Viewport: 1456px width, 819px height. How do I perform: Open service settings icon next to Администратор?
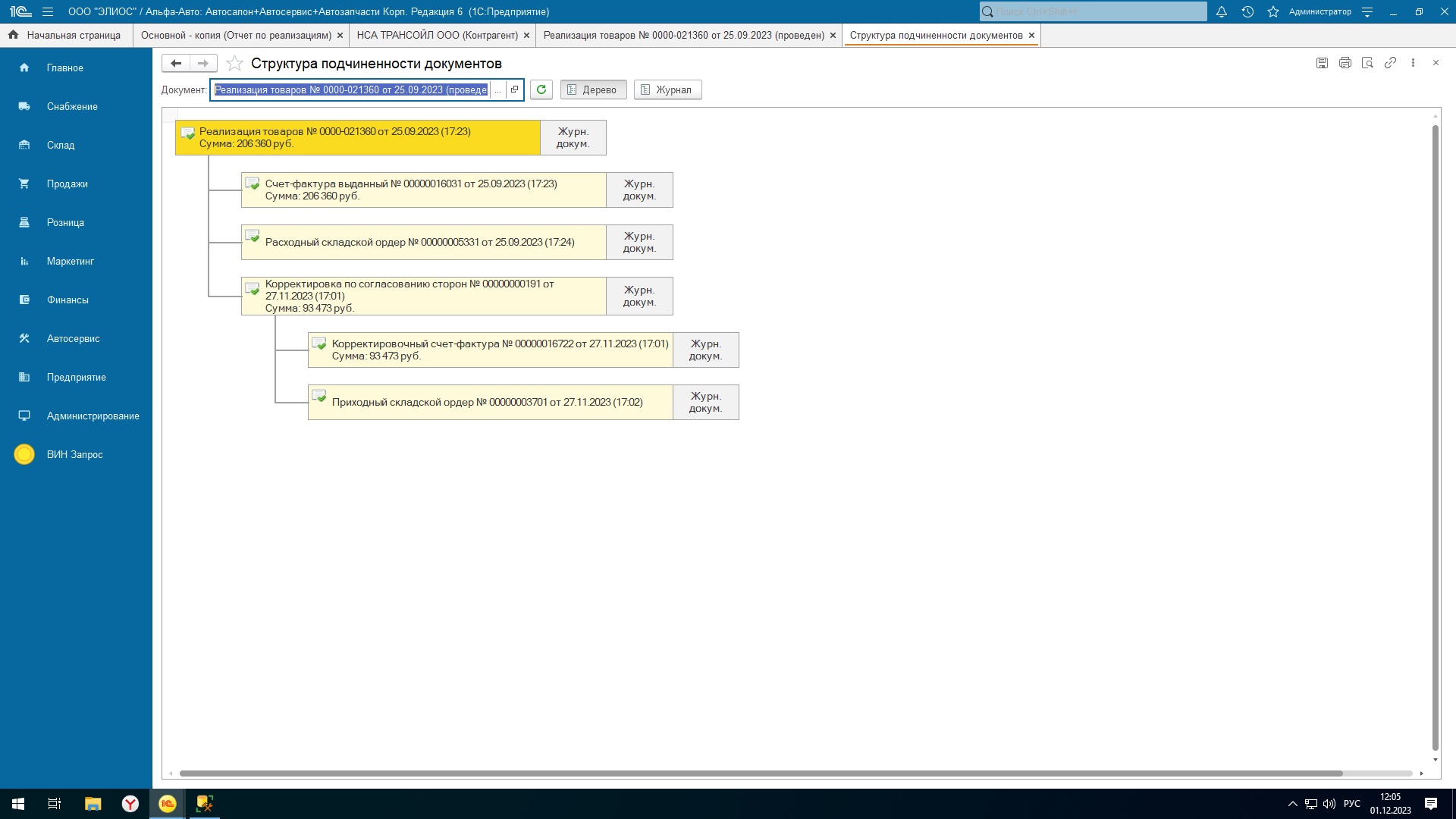tap(1367, 11)
